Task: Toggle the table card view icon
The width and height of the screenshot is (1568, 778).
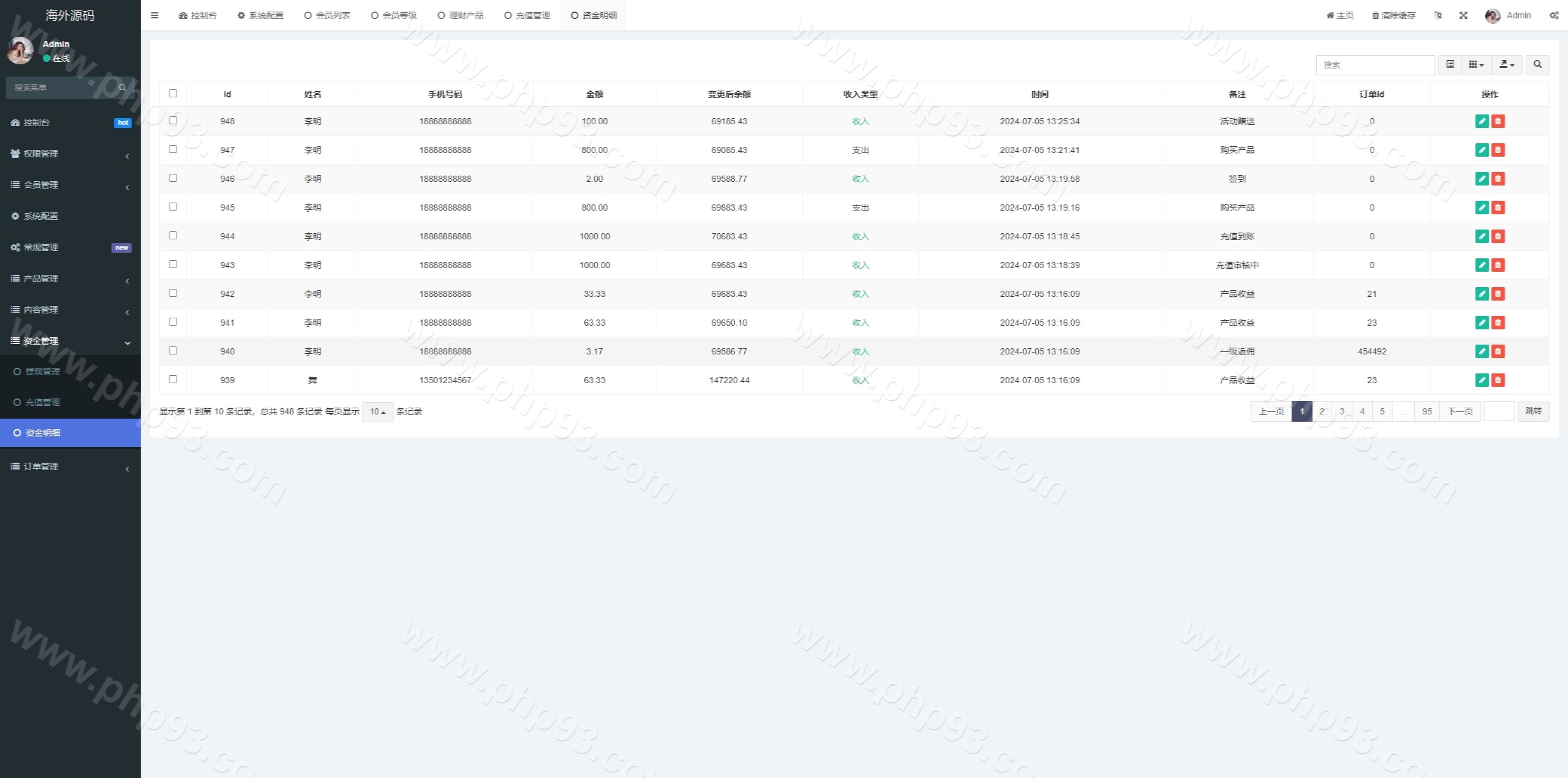Action: click(1450, 64)
